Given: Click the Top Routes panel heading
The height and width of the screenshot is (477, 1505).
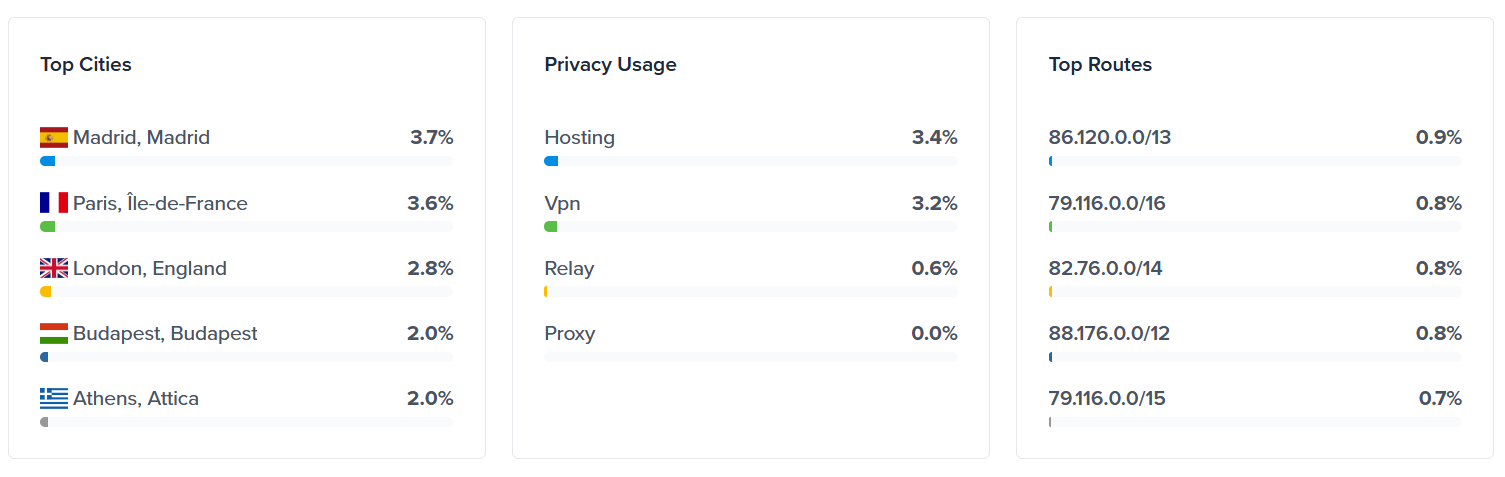Looking at the screenshot, I should [x=1100, y=65].
